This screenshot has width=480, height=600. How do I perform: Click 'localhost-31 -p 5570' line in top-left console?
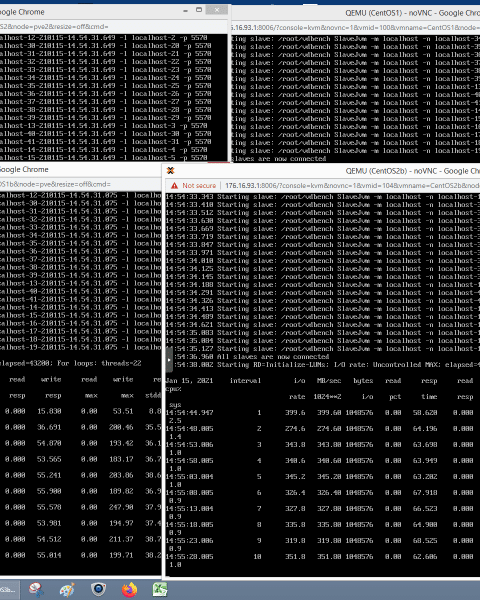(171, 142)
